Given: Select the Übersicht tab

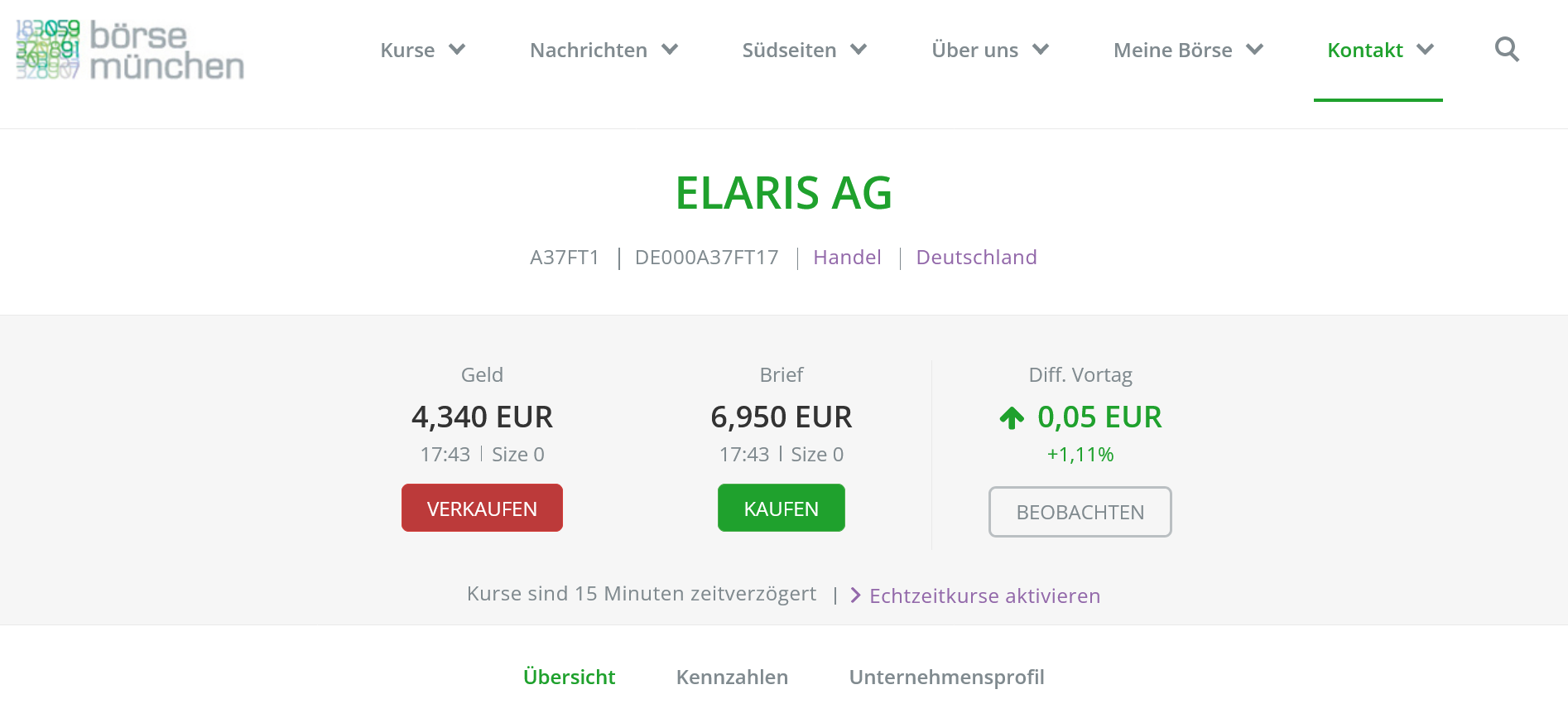Looking at the screenshot, I should 569,677.
